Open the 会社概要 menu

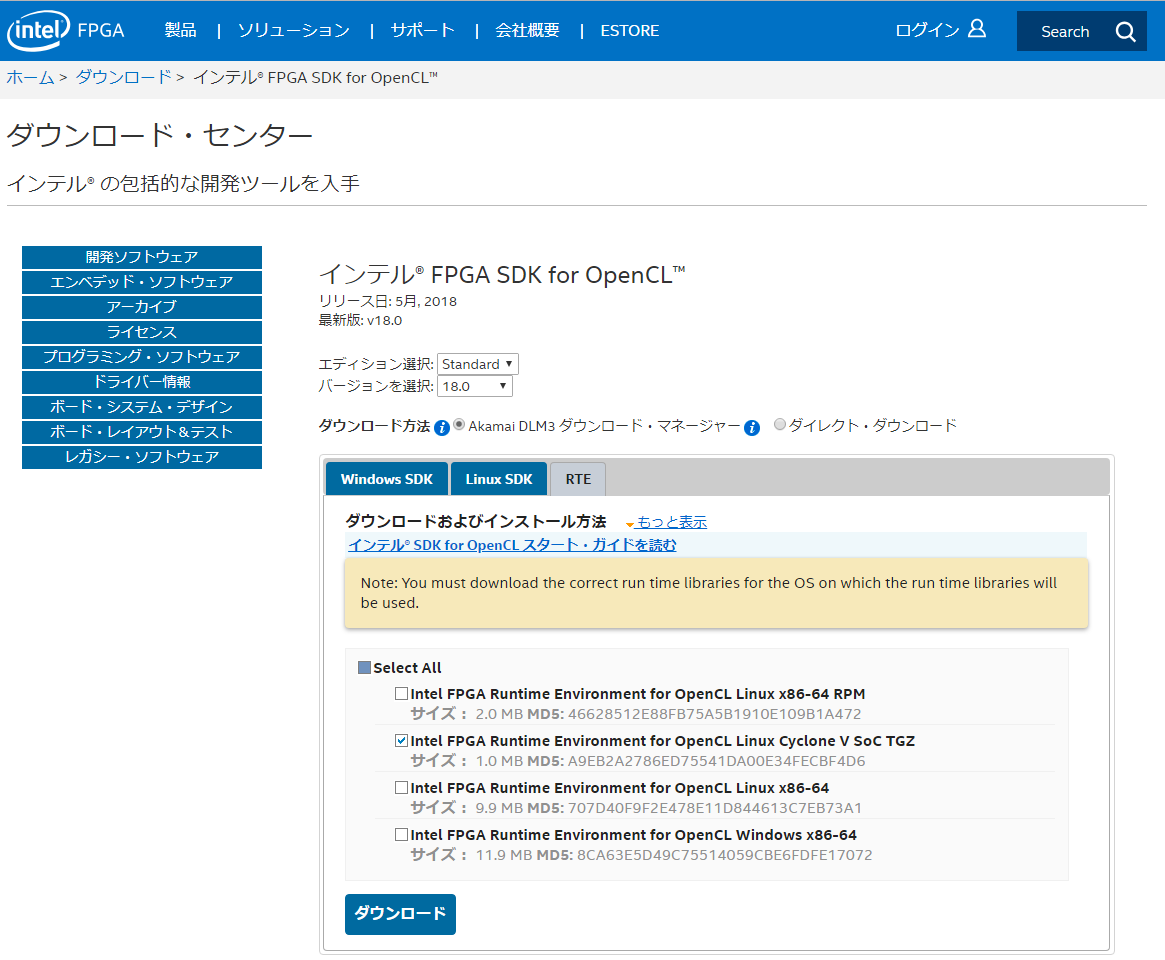click(528, 30)
